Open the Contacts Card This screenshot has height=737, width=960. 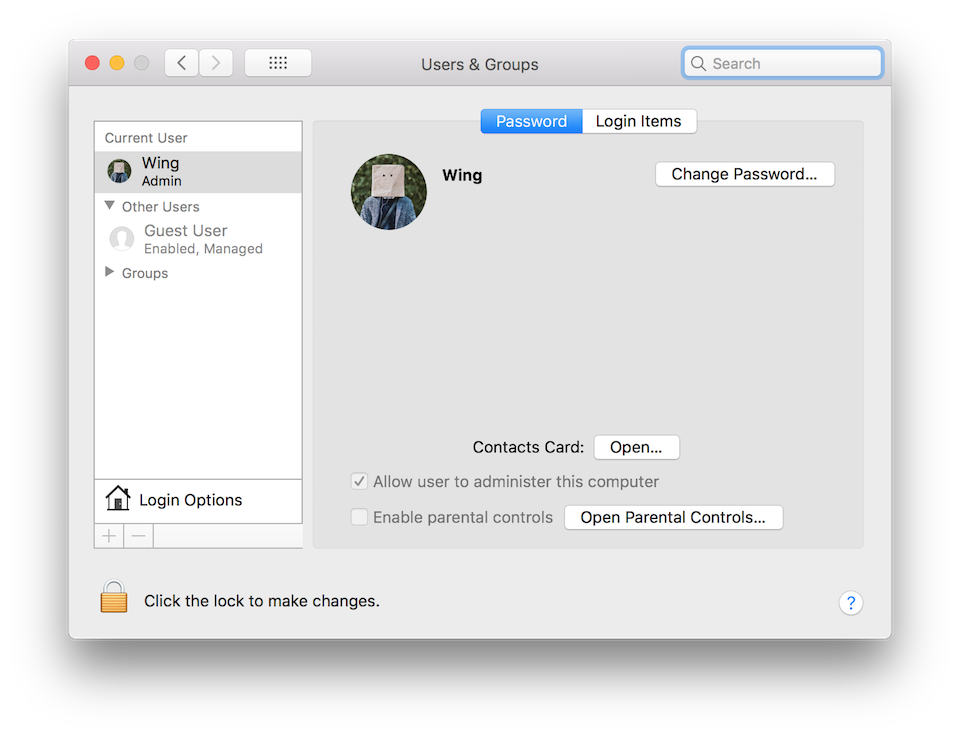(x=636, y=447)
